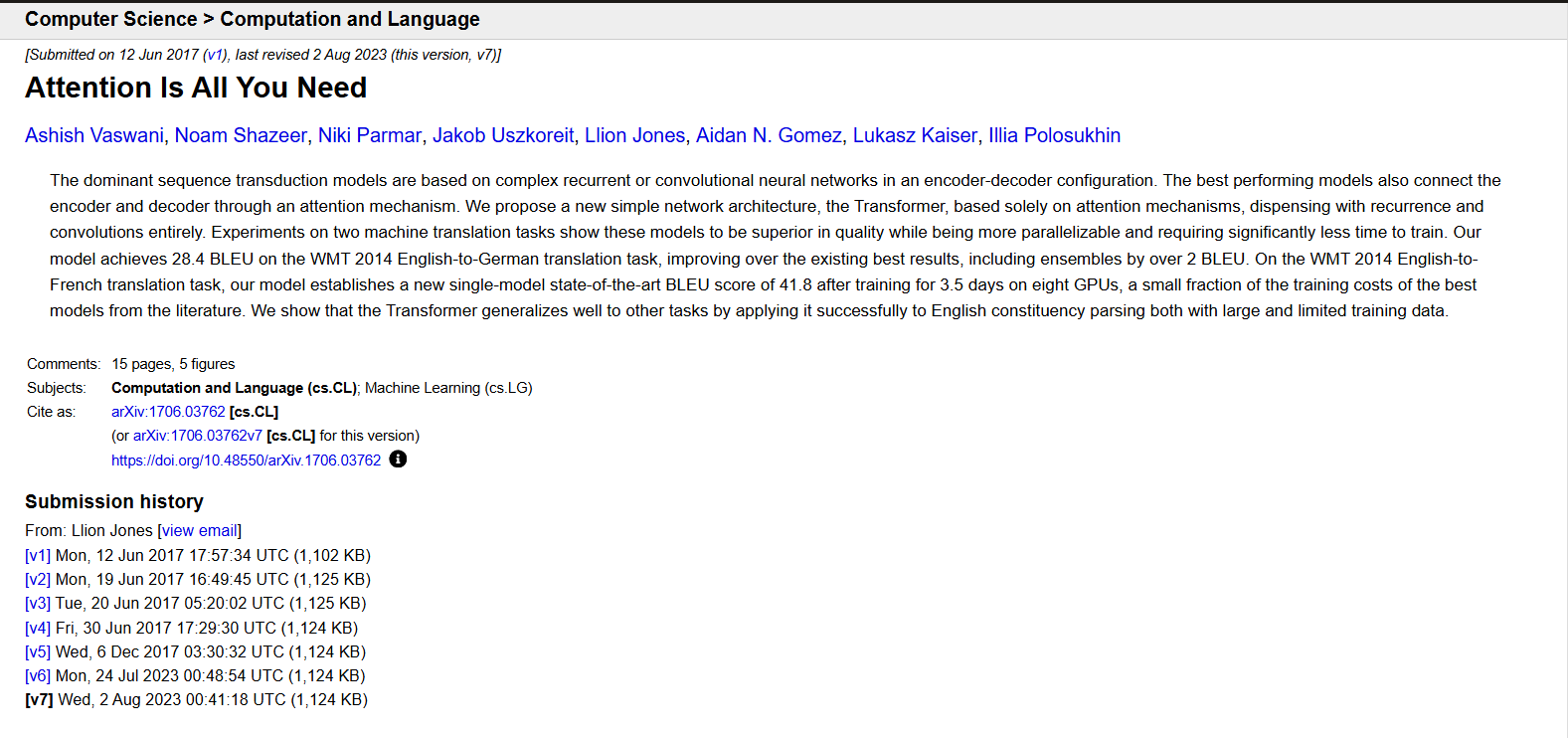Click the 'From: Llion Jones' text
1568x738 pixels.
pyautogui.click(x=88, y=531)
